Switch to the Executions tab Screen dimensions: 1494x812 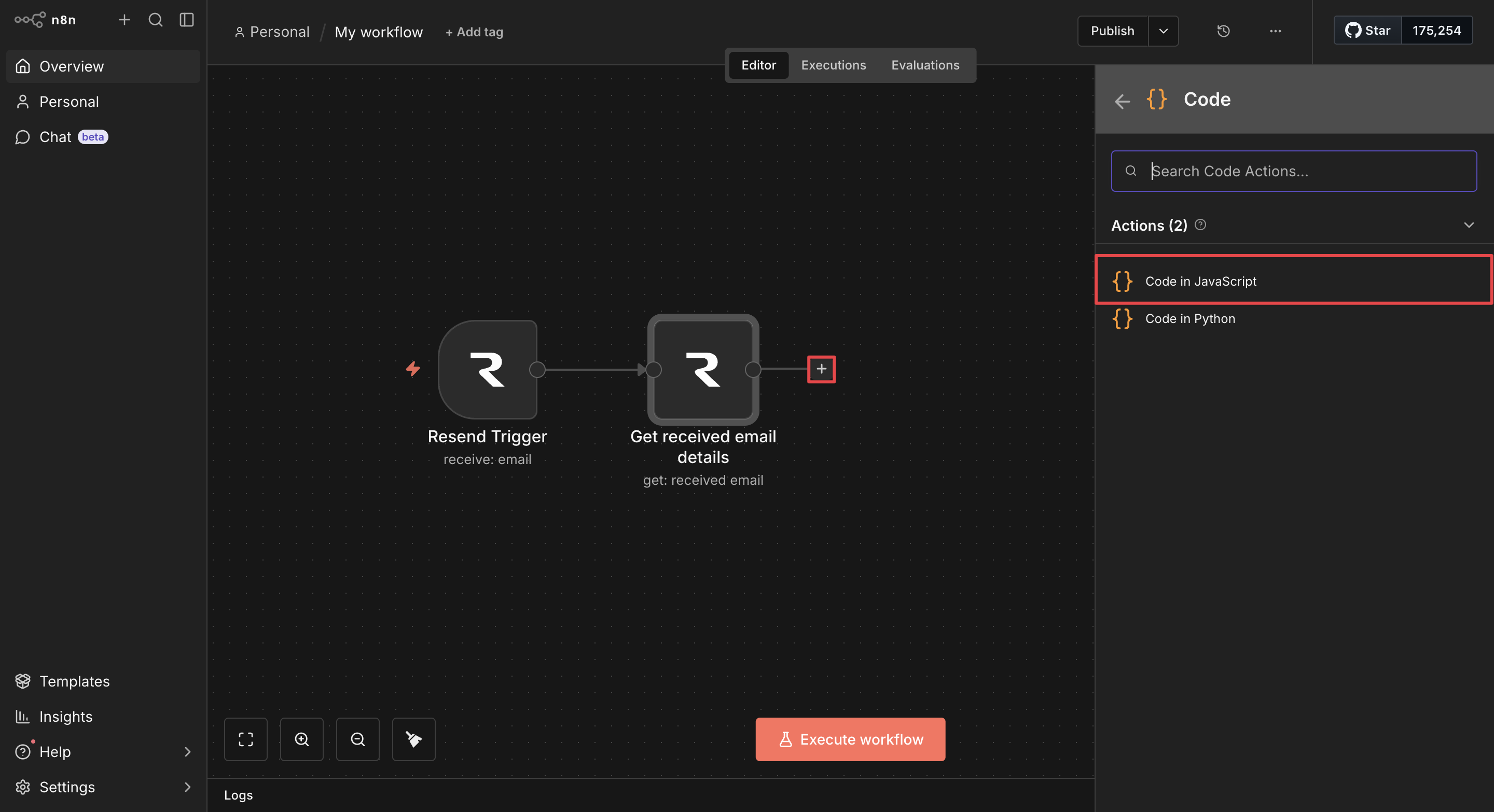pyautogui.click(x=833, y=65)
